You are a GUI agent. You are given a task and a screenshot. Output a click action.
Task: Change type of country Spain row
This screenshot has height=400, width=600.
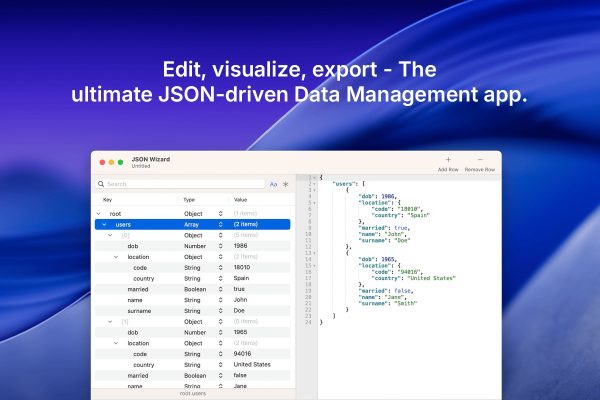pyautogui.click(x=220, y=278)
